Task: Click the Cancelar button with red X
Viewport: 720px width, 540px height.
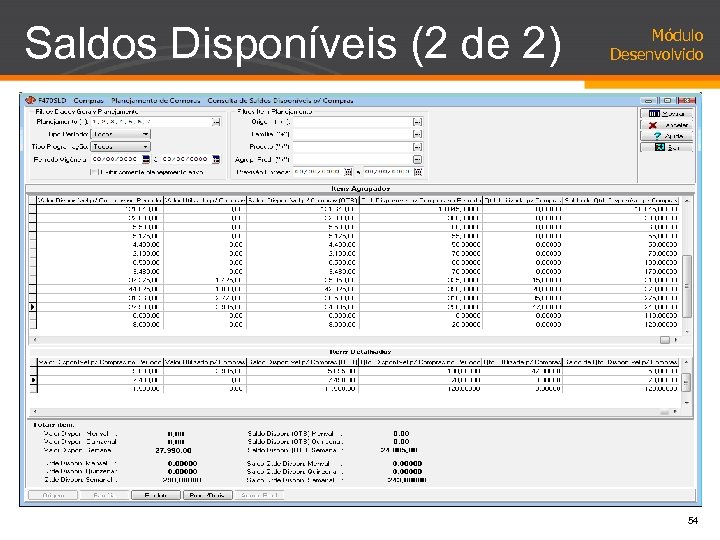Action: (667, 125)
